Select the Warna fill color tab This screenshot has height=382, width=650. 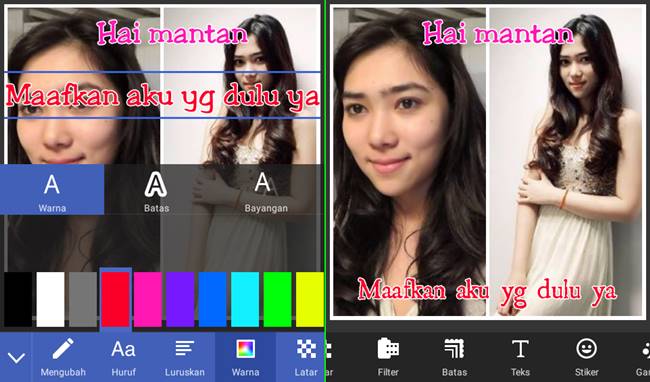pos(52,189)
